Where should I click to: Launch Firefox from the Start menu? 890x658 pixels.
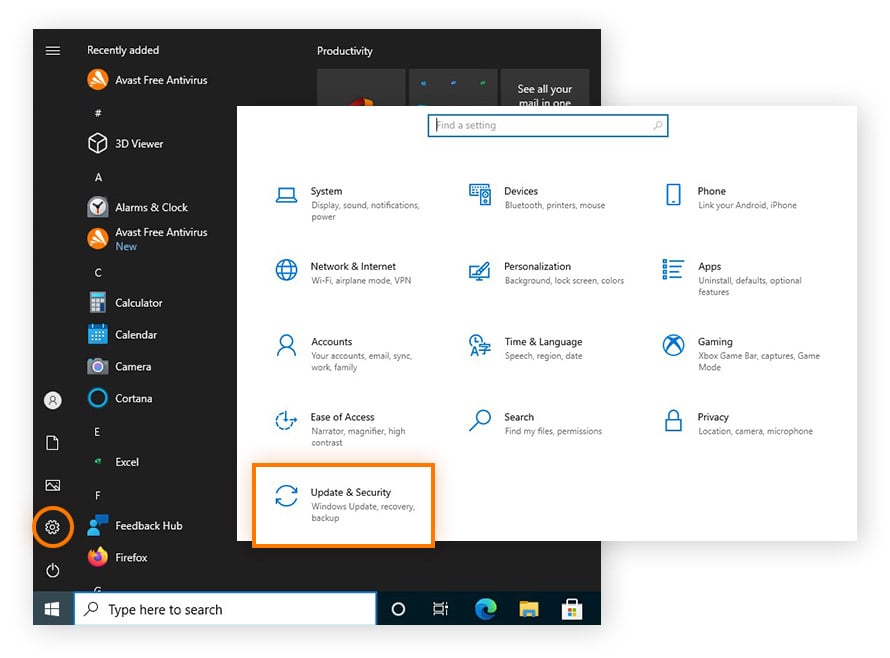(x=124, y=557)
